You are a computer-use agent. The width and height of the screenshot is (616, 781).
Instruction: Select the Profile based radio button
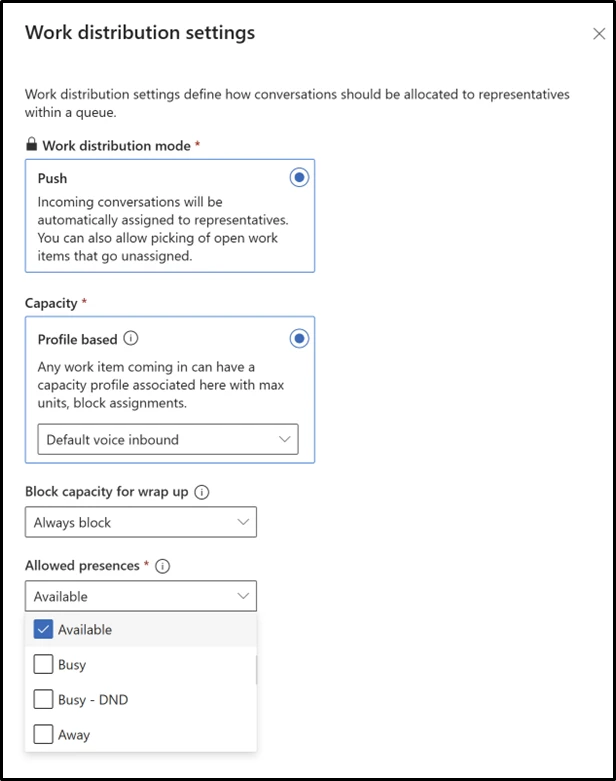[298, 338]
